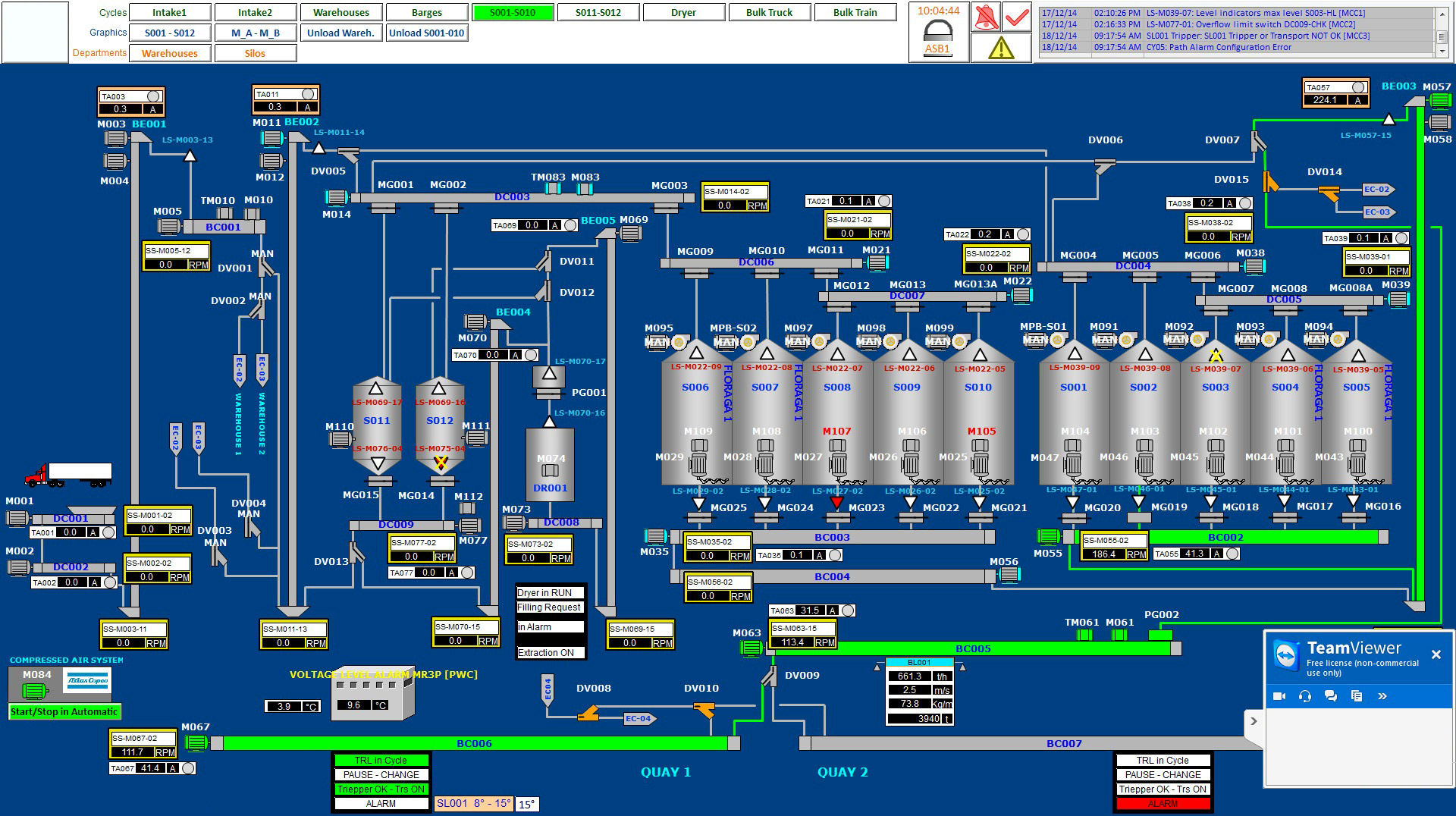The width and height of the screenshot is (1456, 816).
Task: Select the M003 motor icon at BE001
Action: click(115, 138)
